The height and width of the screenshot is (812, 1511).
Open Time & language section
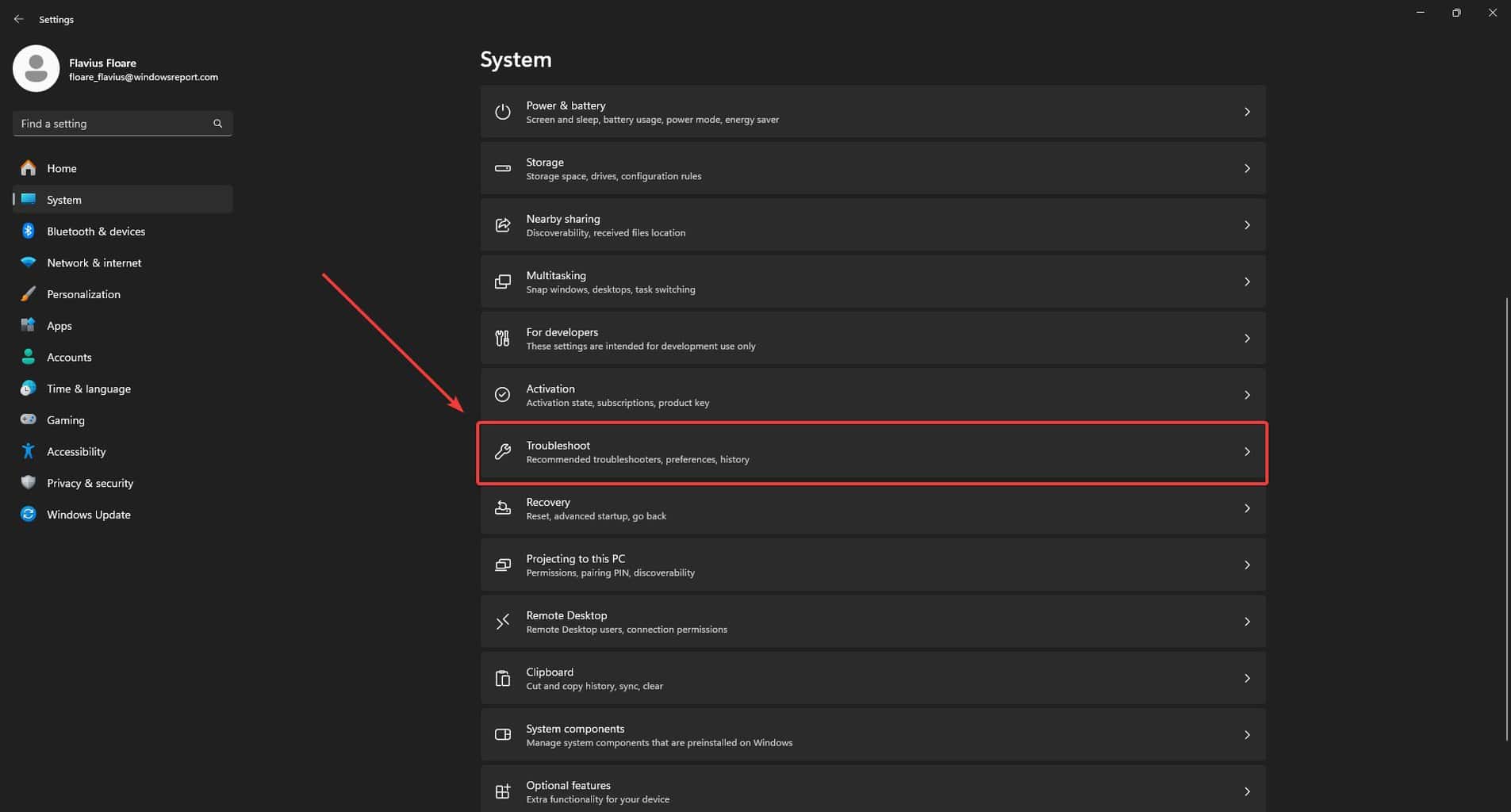pos(122,389)
